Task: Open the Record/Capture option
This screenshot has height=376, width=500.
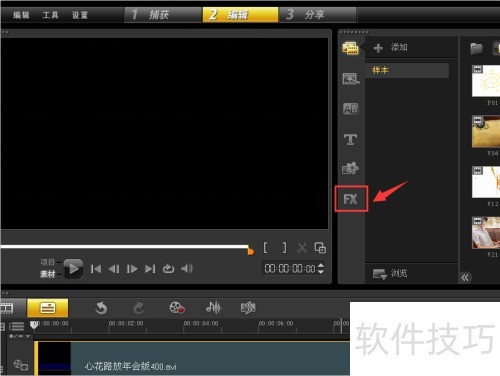Action: (177, 308)
